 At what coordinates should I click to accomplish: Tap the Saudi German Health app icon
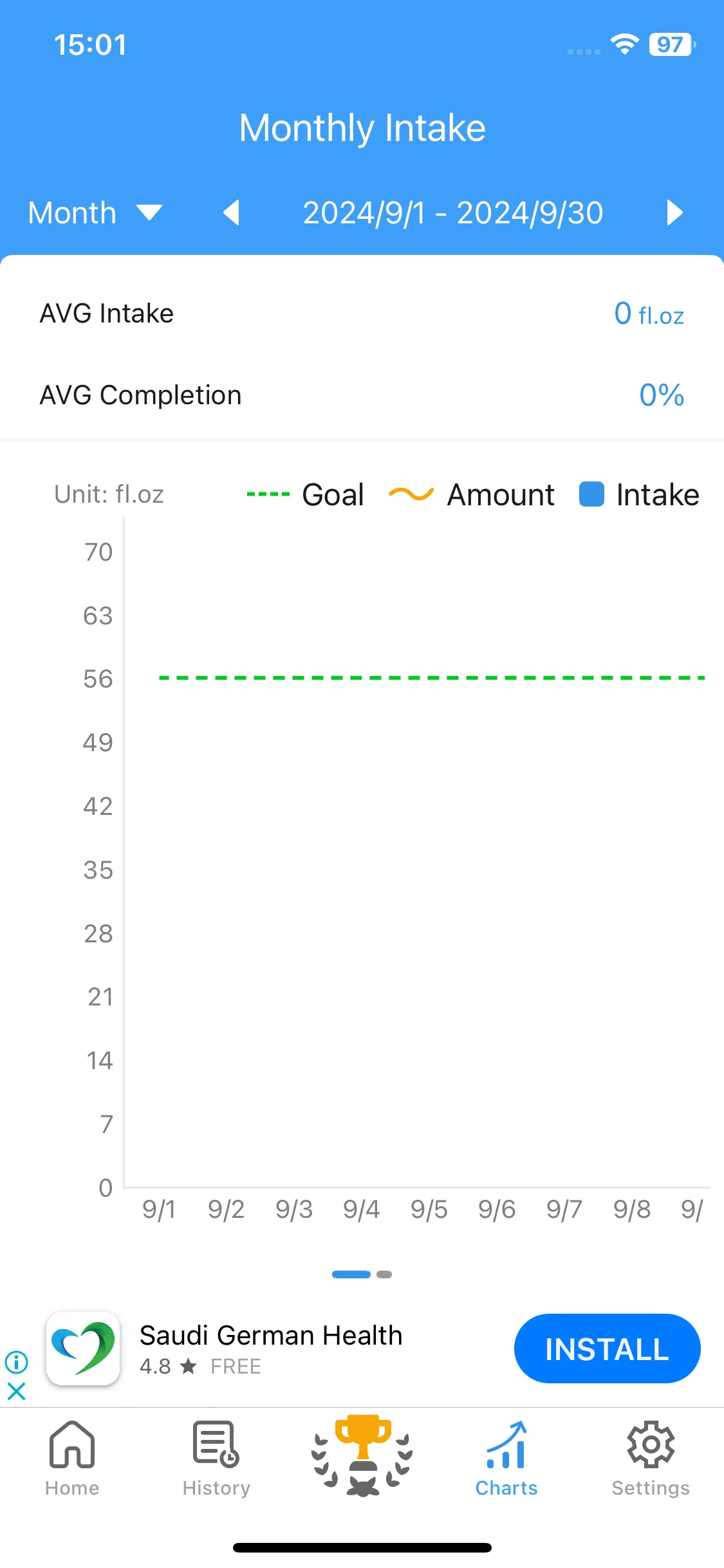tap(83, 1349)
